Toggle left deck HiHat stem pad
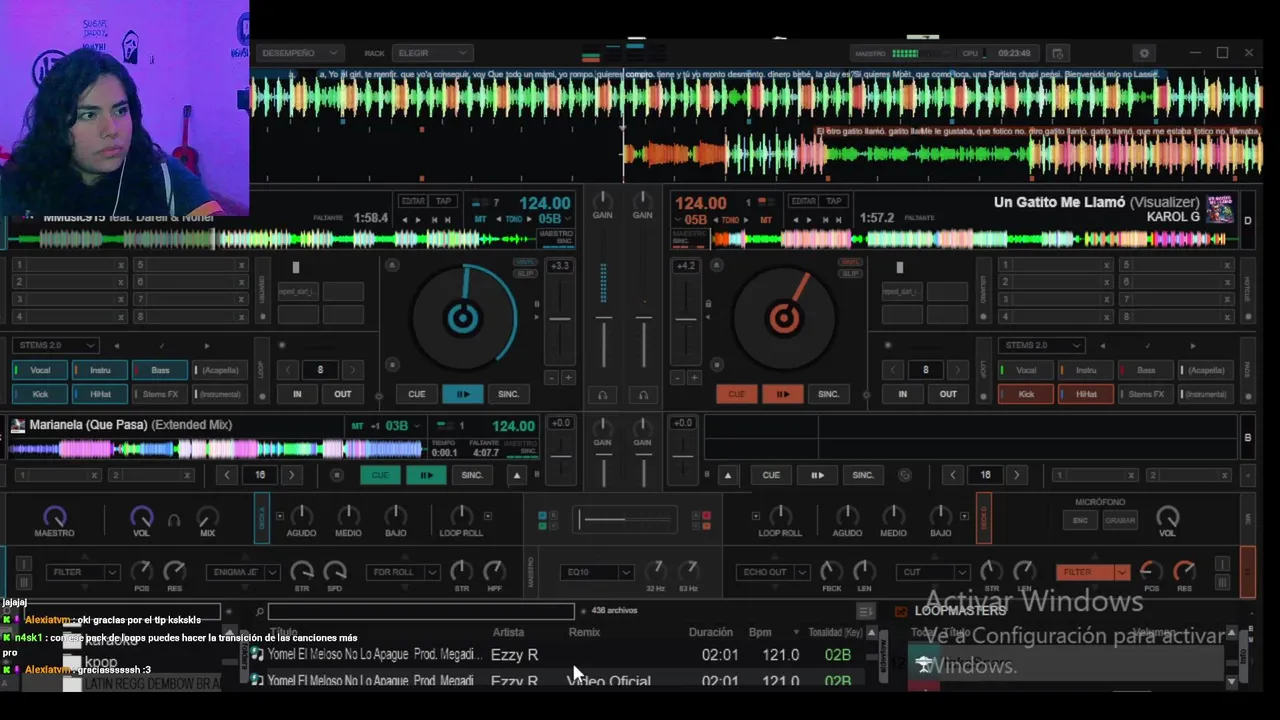1280x720 pixels. pyautogui.click(x=100, y=394)
